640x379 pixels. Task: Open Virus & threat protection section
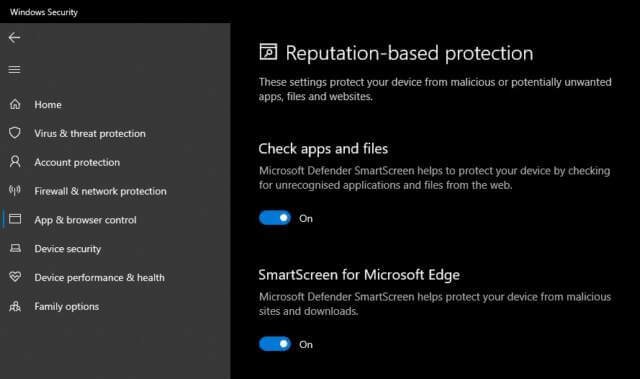coord(90,133)
